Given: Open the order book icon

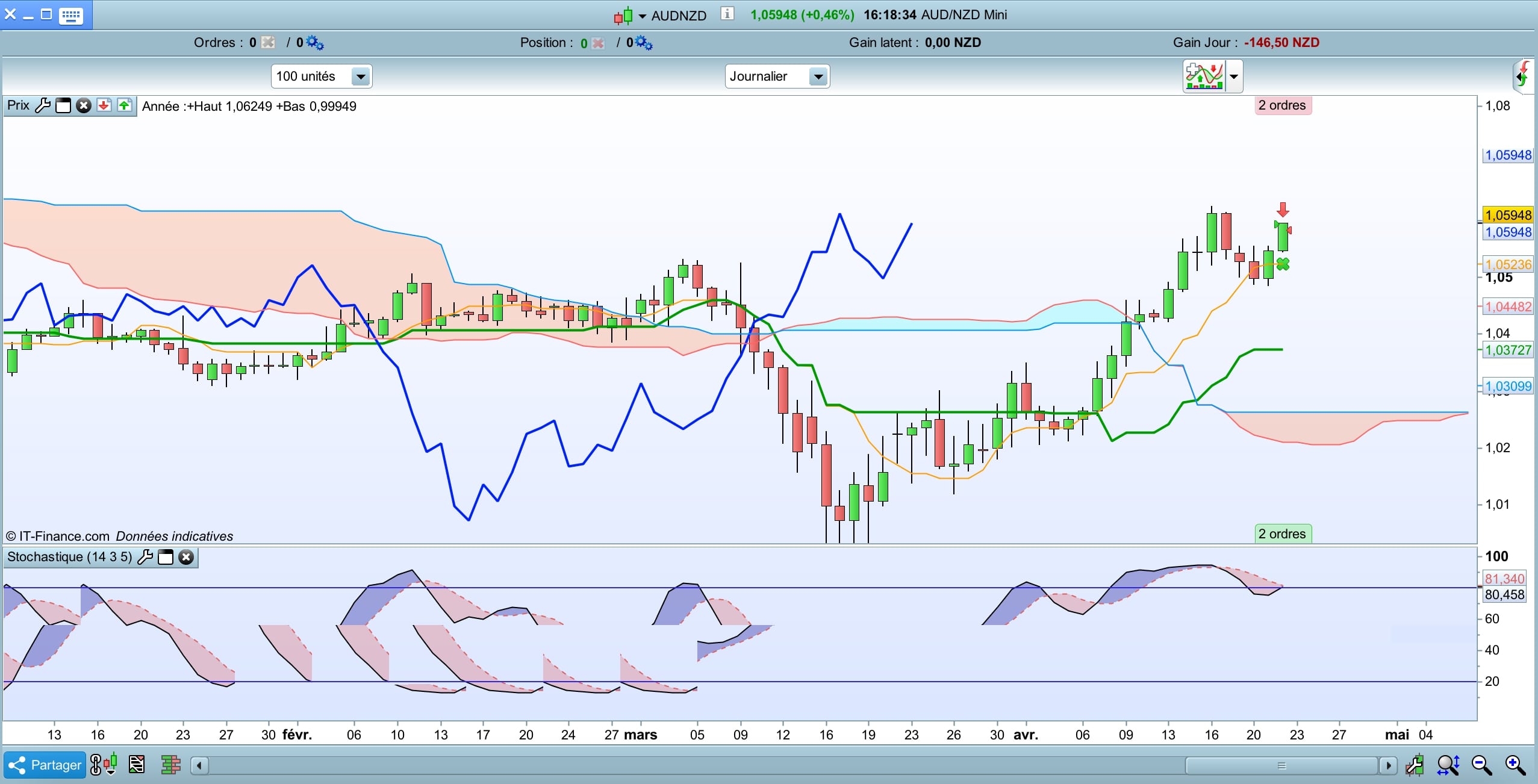Looking at the screenshot, I should click(x=170, y=765).
